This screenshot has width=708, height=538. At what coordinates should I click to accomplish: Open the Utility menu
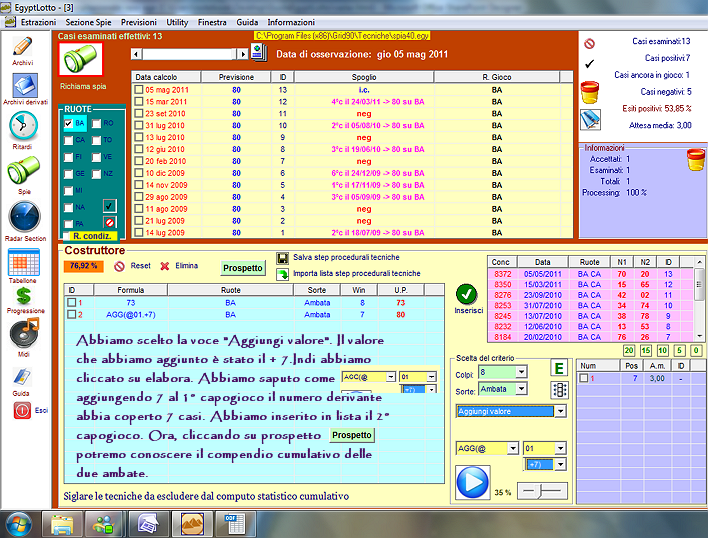point(177,22)
